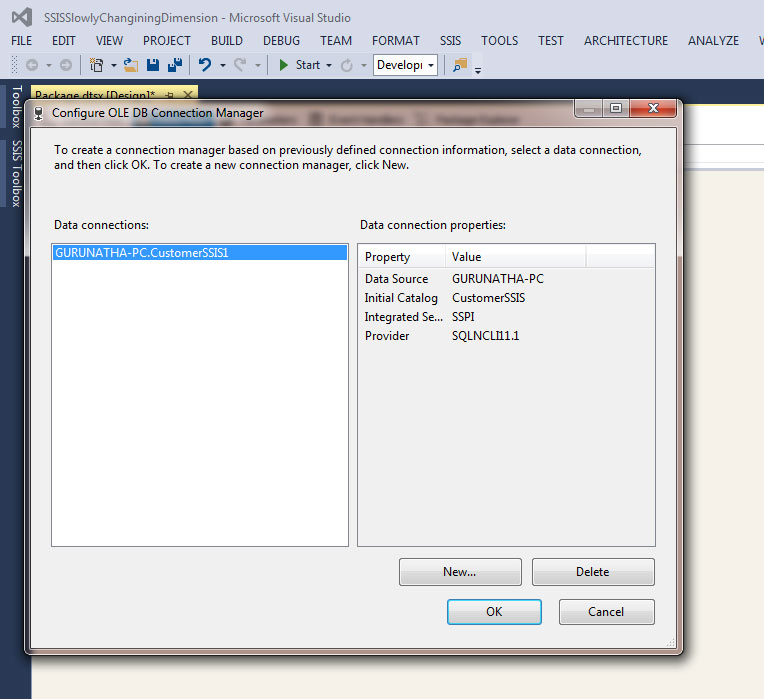This screenshot has height=699, width=764.
Task: Open the EDIT menu
Action: [x=63, y=40]
